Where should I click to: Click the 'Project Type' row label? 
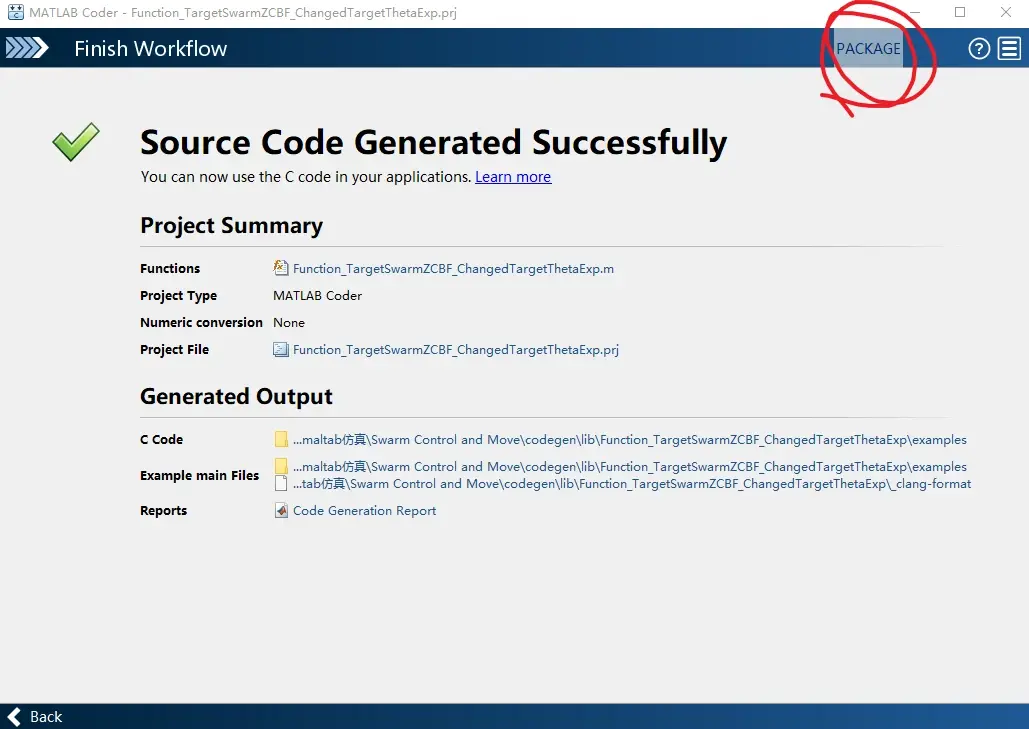click(178, 296)
